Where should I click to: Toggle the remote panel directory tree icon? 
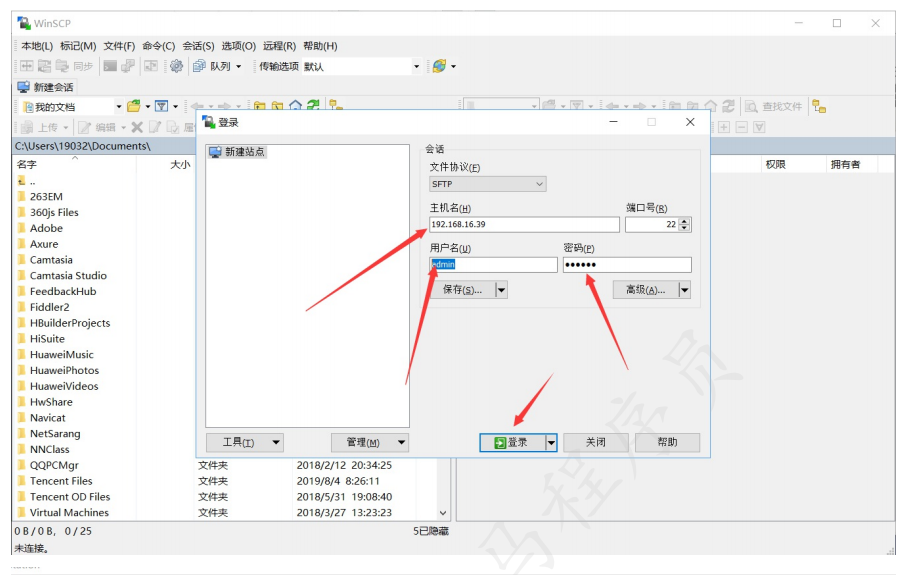coord(819,106)
